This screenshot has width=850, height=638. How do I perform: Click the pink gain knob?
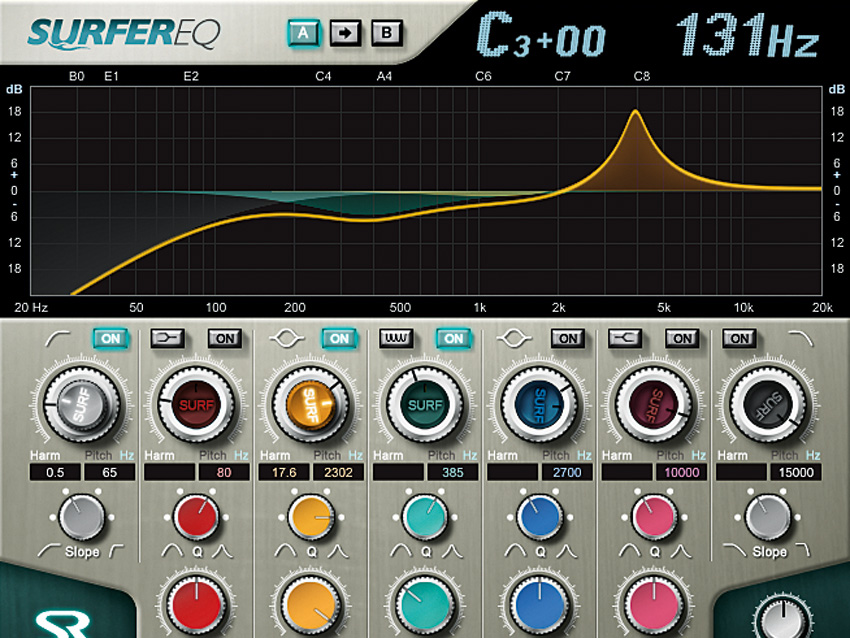pos(654,605)
